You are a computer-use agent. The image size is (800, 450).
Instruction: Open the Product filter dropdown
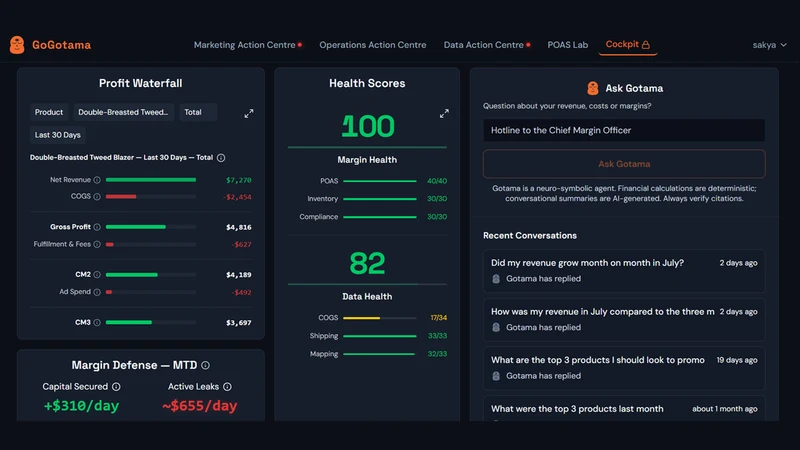pos(49,112)
